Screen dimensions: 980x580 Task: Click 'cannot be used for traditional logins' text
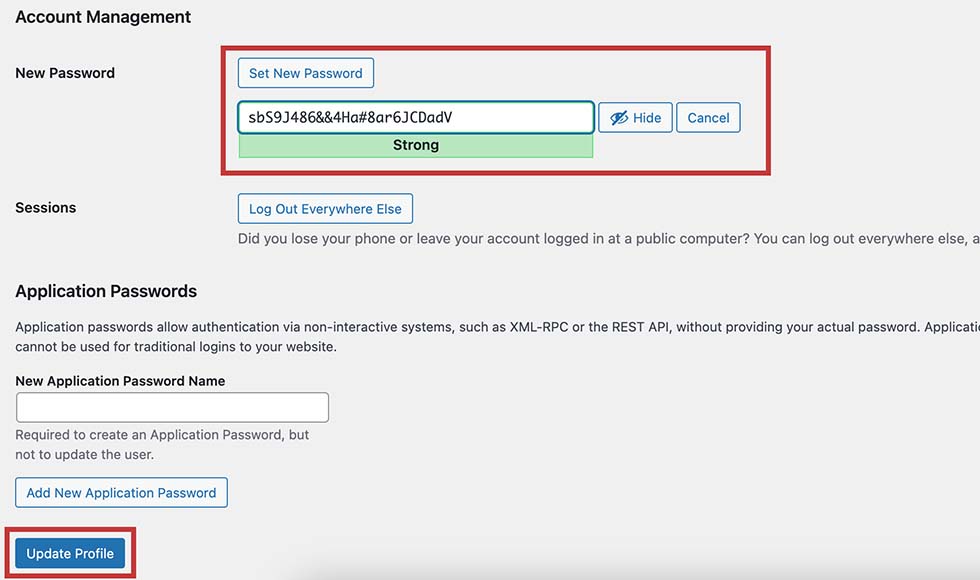coord(176,347)
